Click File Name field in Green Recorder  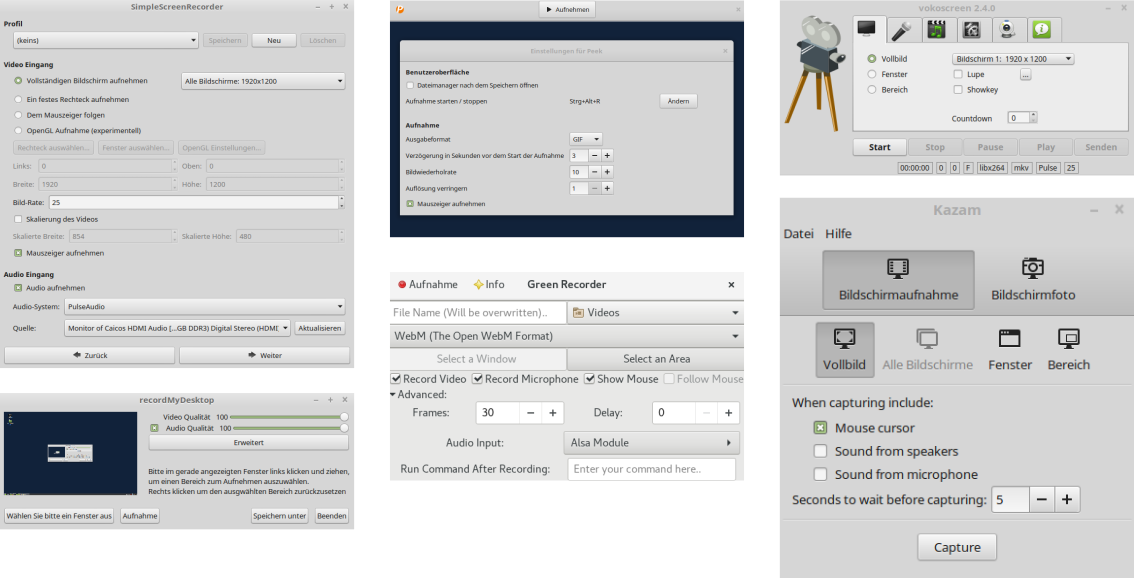(477, 313)
